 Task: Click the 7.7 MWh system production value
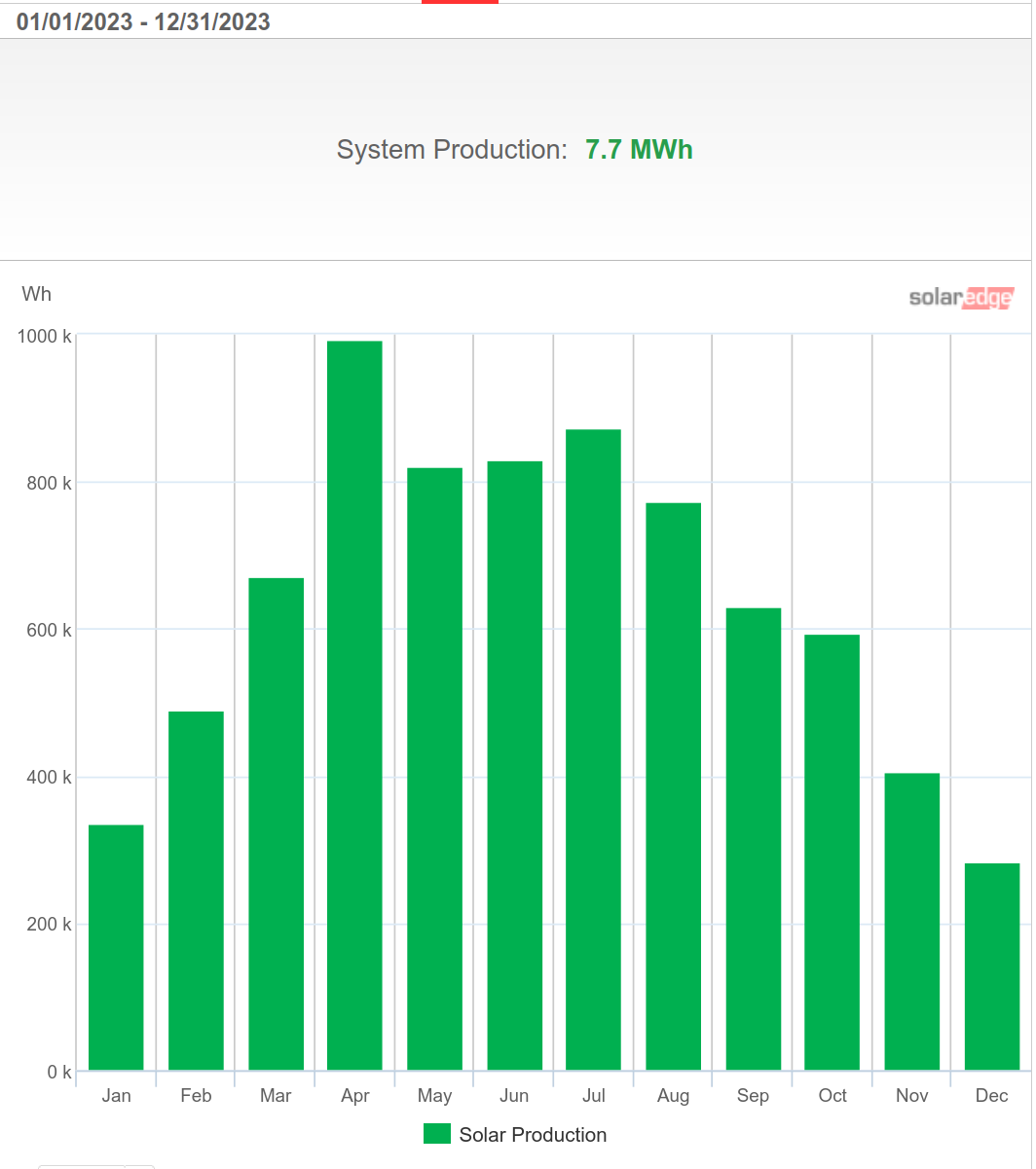pos(639,150)
